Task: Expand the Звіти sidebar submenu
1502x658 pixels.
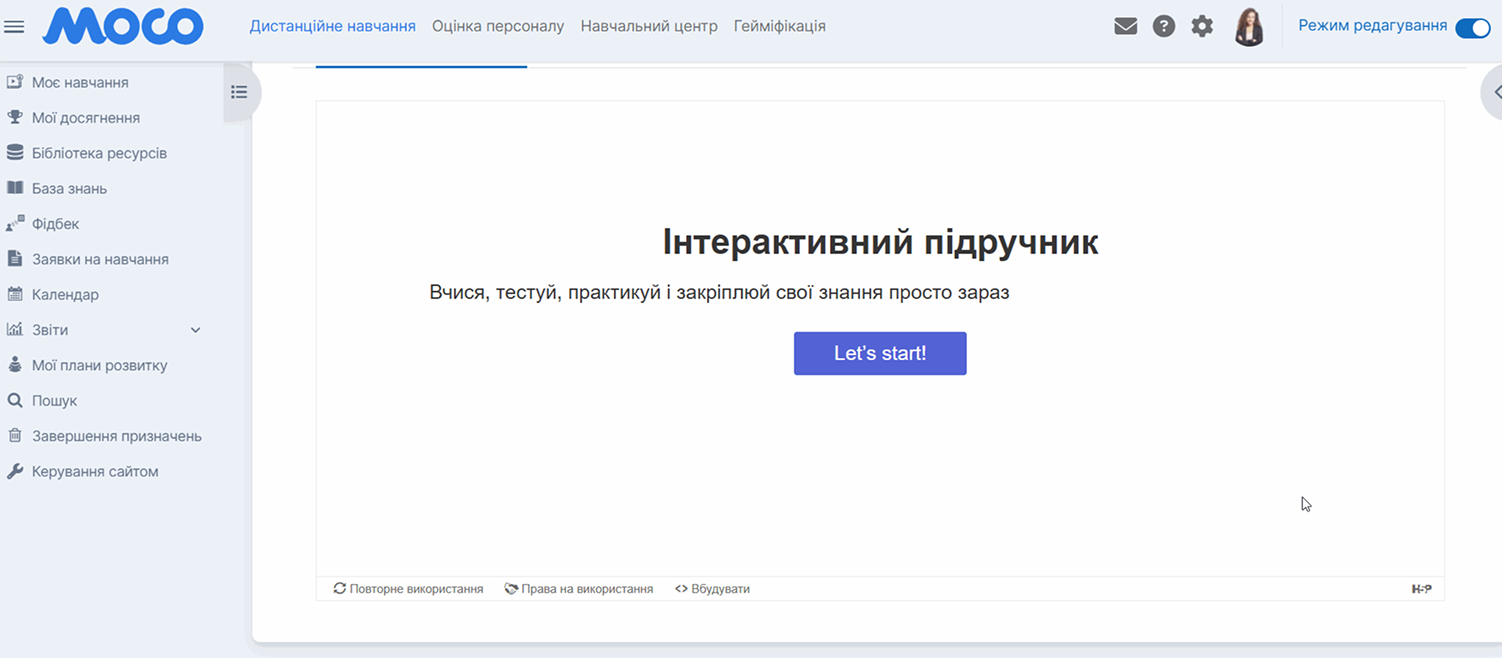Action: 196,330
